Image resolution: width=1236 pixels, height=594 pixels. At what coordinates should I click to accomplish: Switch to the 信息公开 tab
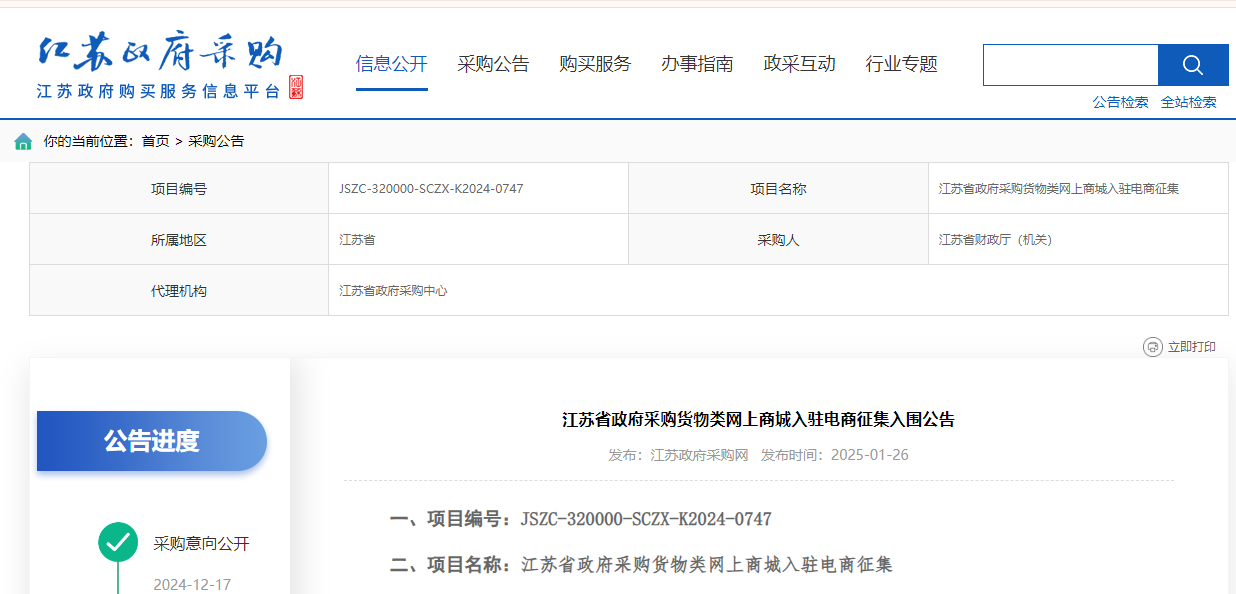point(392,62)
